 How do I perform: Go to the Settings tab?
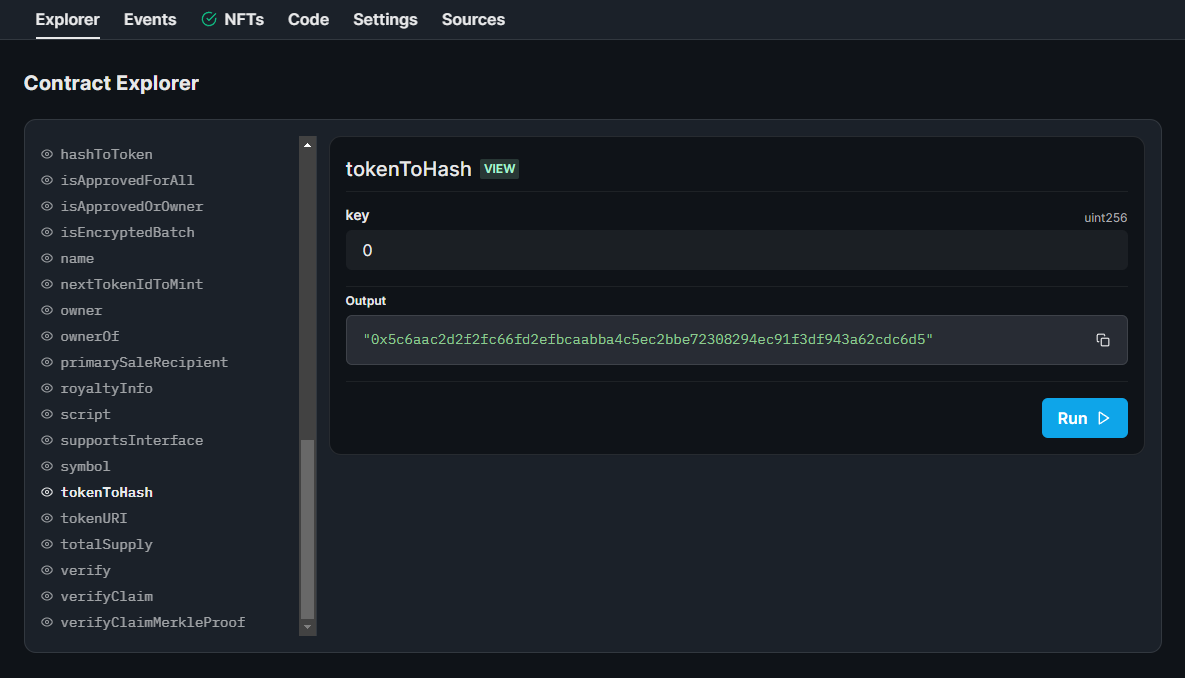(385, 19)
